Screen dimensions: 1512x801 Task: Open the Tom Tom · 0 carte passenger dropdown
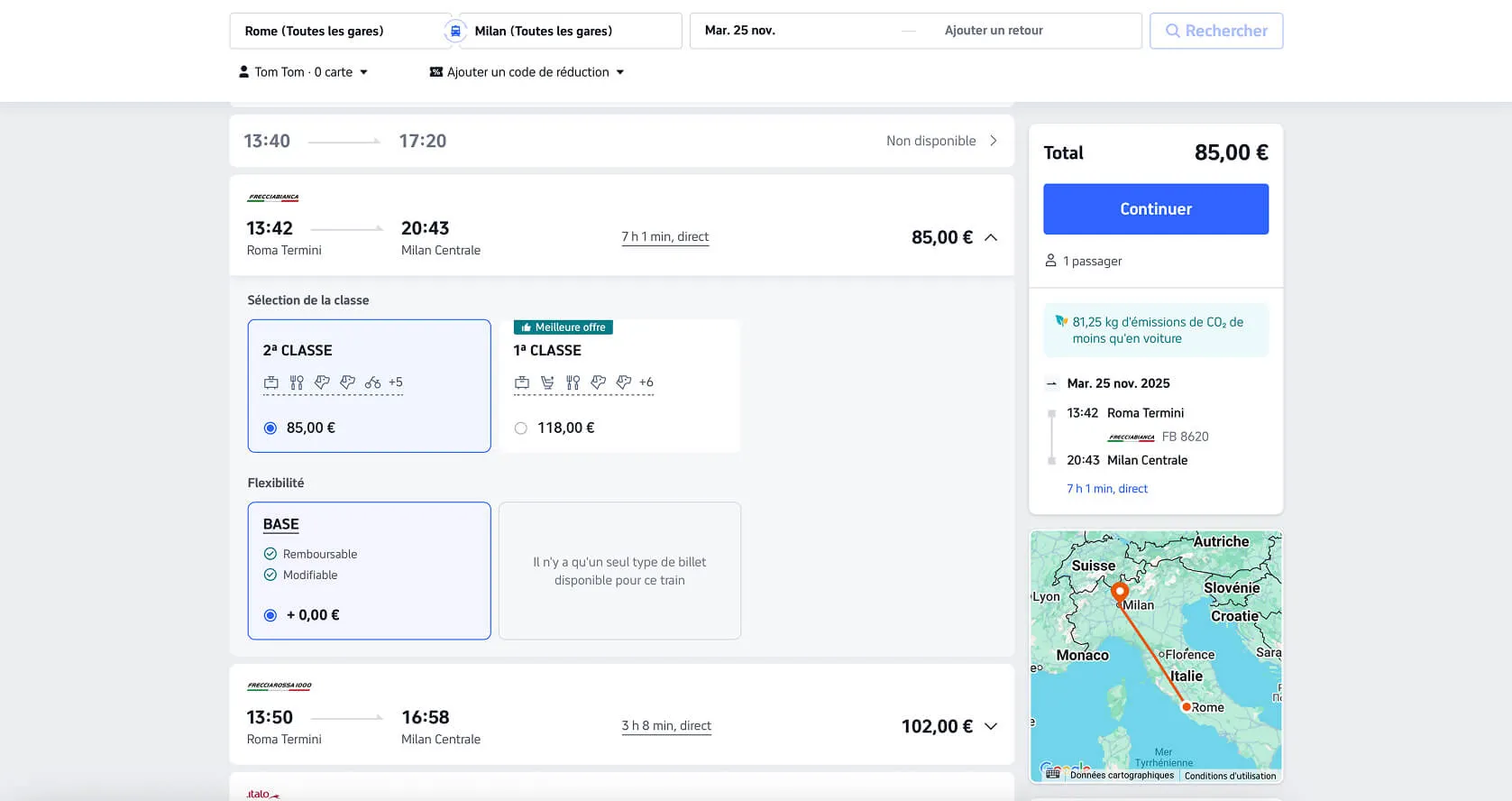pyautogui.click(x=303, y=72)
